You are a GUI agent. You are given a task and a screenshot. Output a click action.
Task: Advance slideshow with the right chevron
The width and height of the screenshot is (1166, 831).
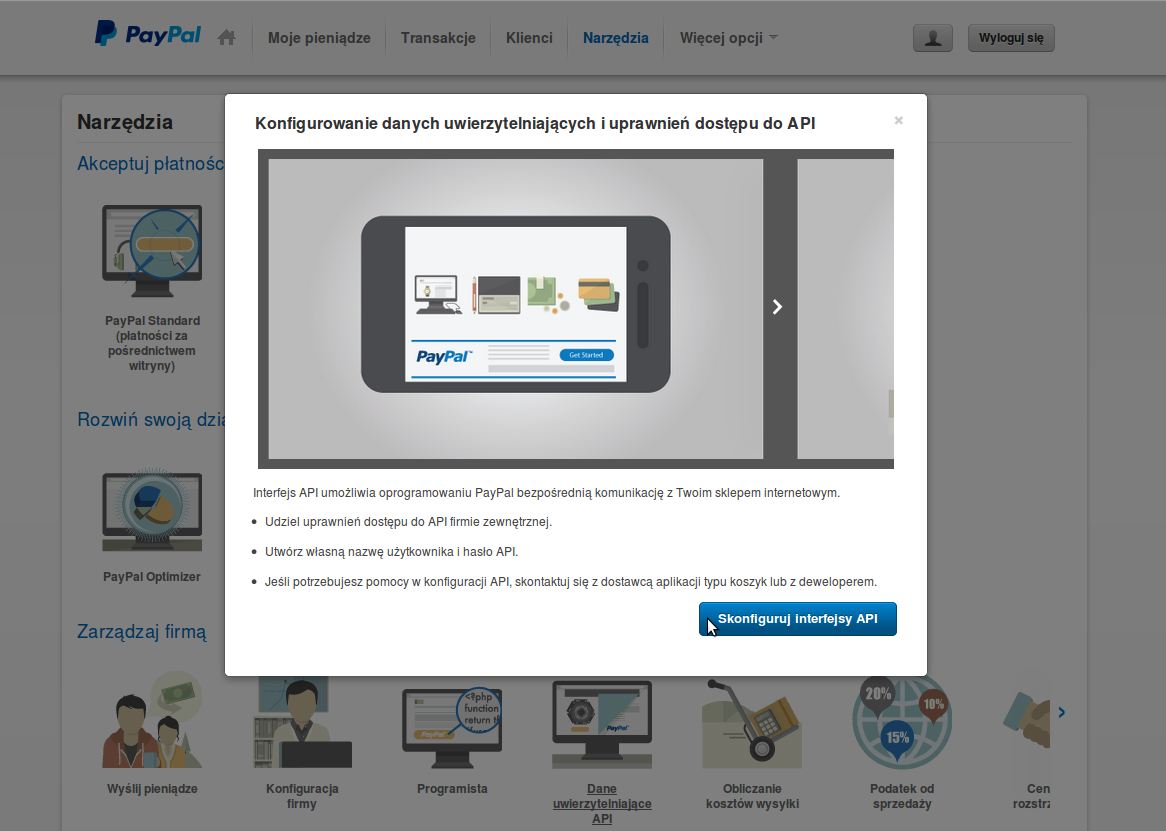777,307
